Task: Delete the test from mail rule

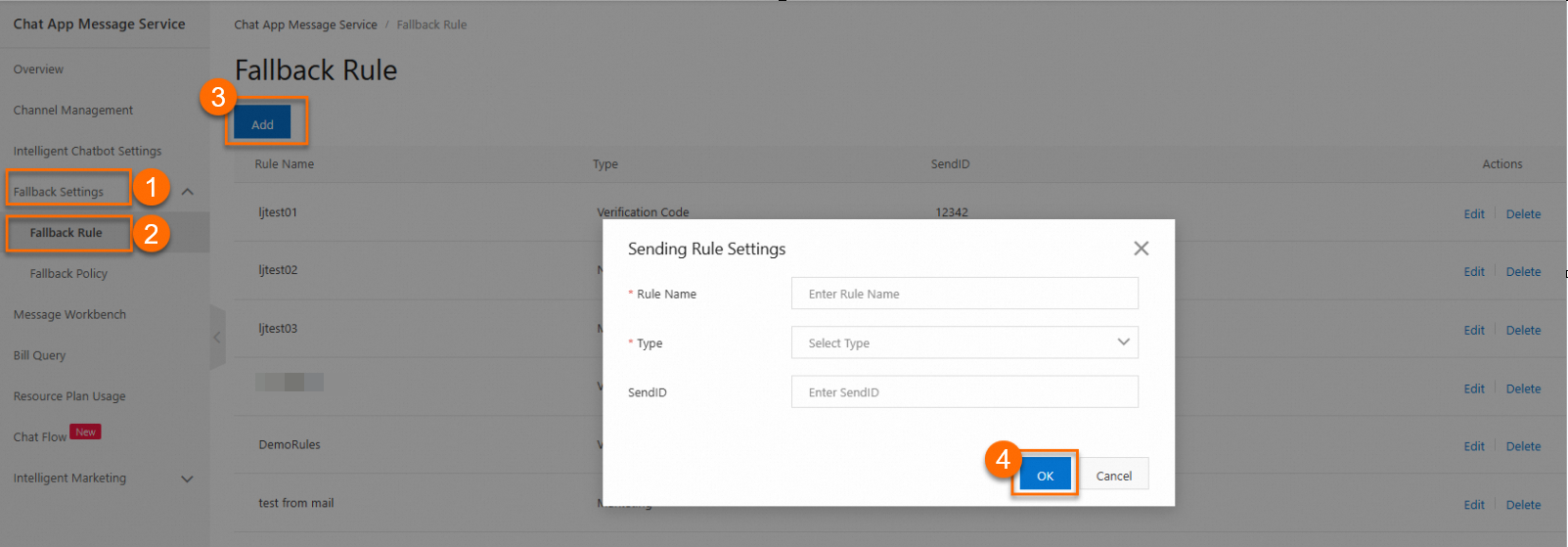Action: [x=1523, y=505]
